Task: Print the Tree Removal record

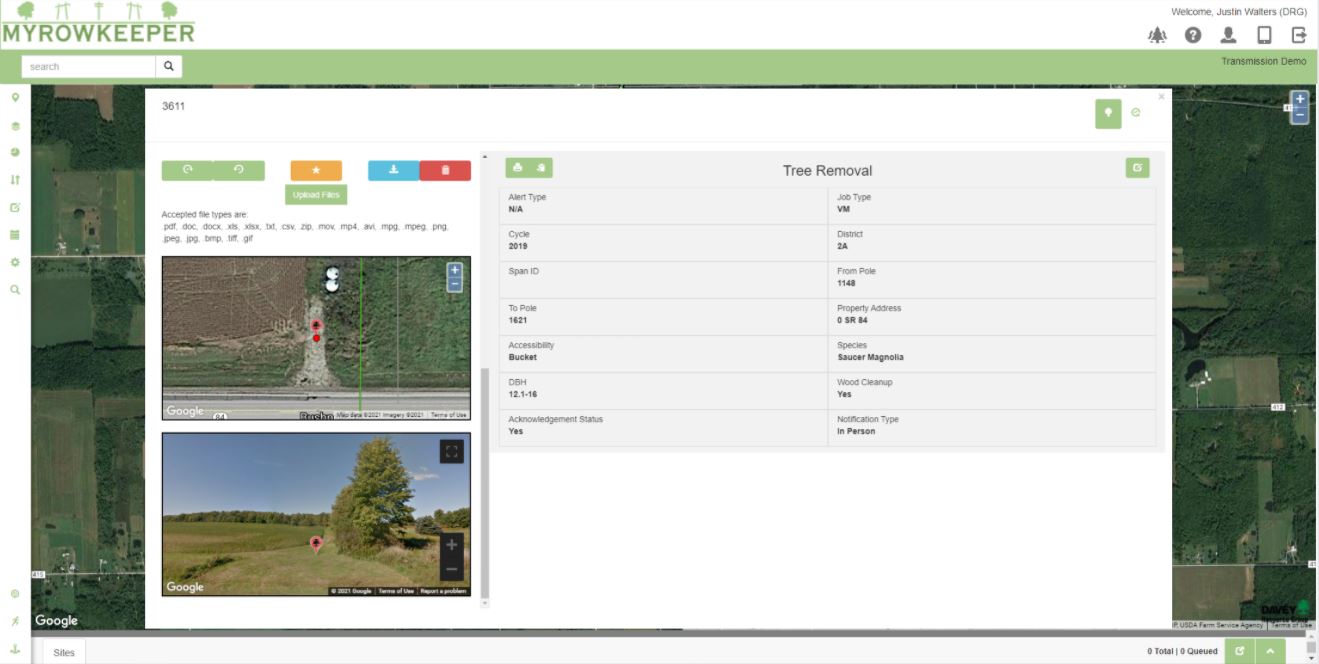Action: pyautogui.click(x=518, y=168)
